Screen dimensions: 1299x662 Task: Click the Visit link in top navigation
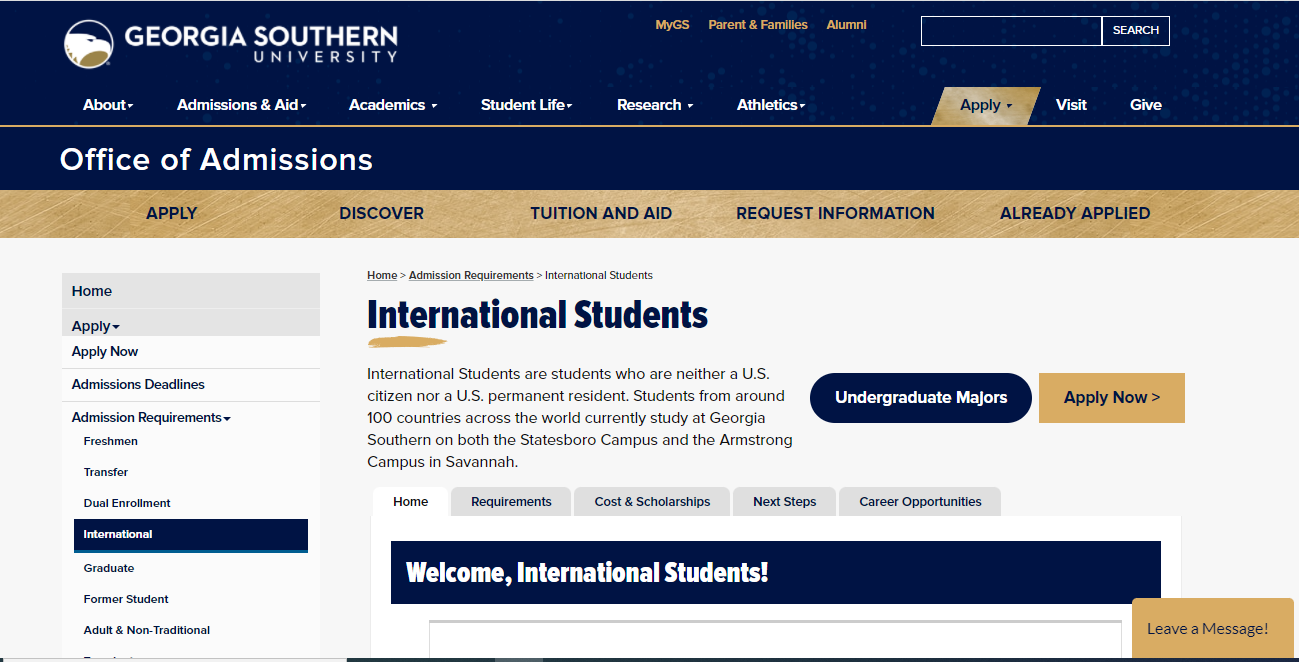tap(1071, 105)
